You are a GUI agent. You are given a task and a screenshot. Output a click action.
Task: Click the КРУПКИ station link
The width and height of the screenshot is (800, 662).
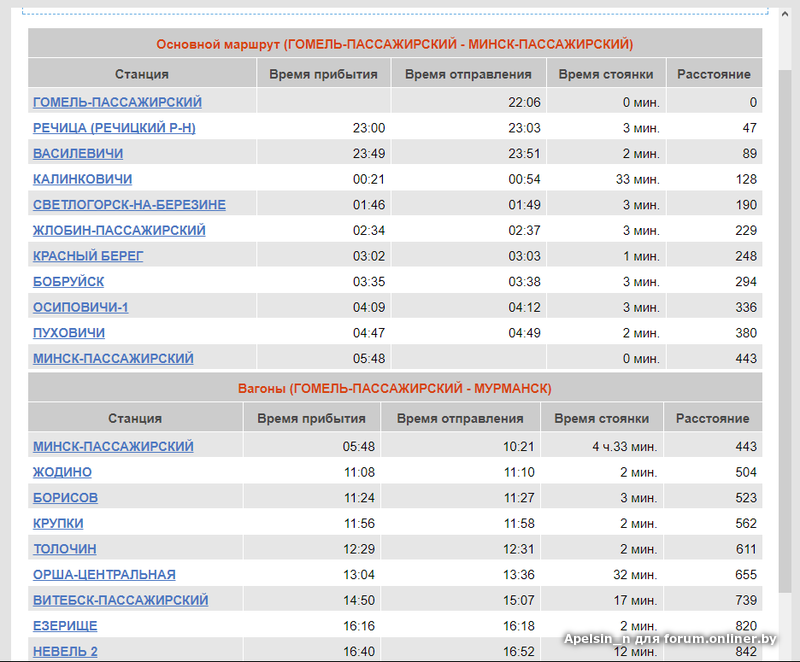coord(58,523)
